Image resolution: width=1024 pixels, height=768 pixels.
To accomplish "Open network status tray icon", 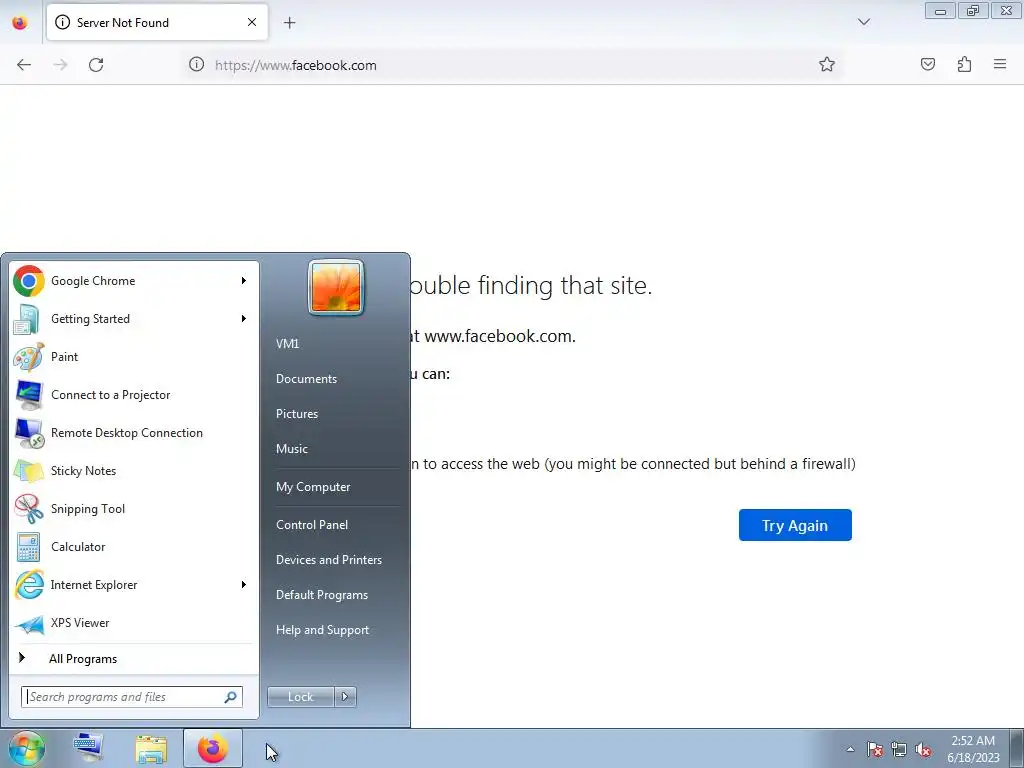I will click(899, 749).
